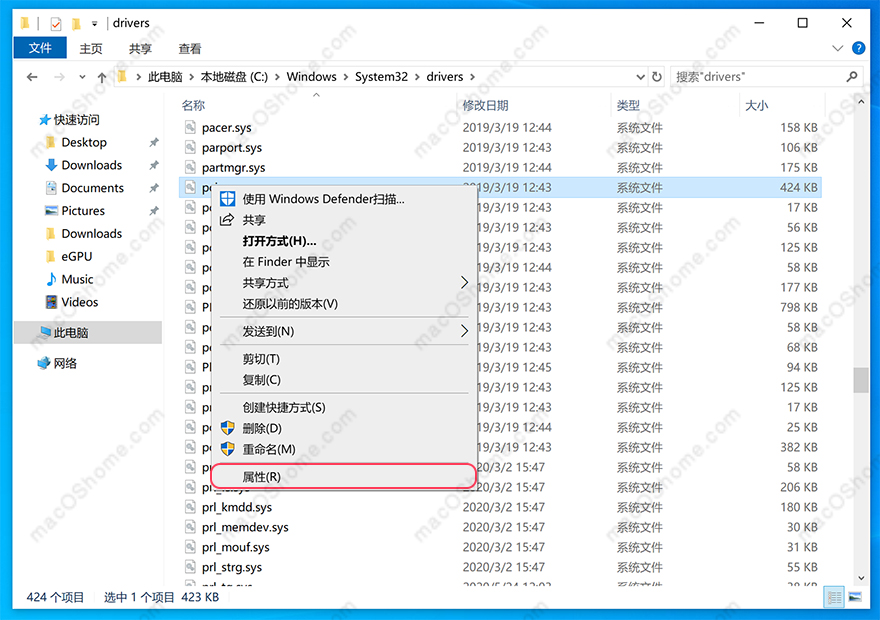Screen dimensions: 880x620
Task: Click the pacer.sys file icon
Action: 192,127
